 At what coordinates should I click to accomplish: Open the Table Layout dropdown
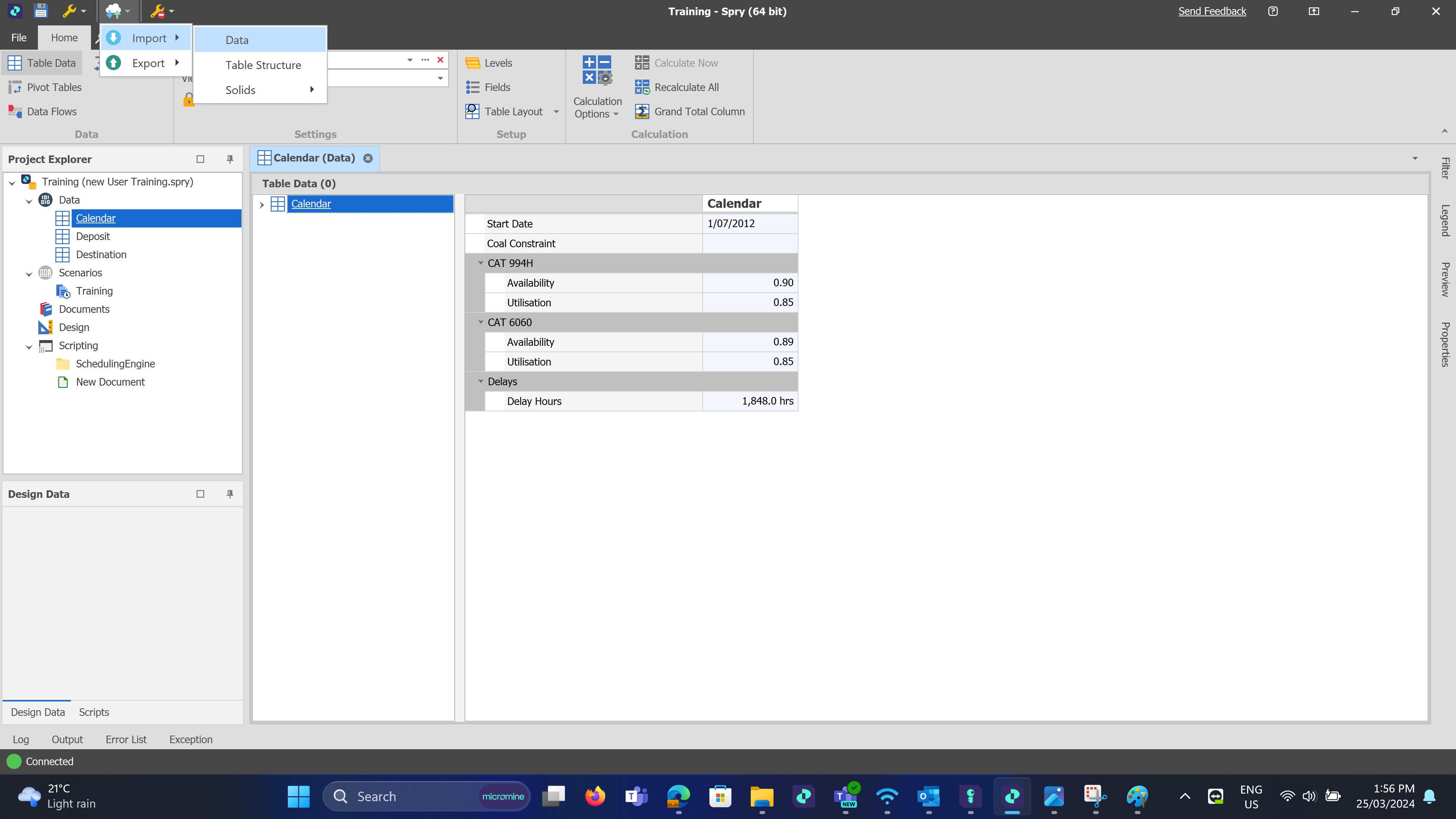556,111
